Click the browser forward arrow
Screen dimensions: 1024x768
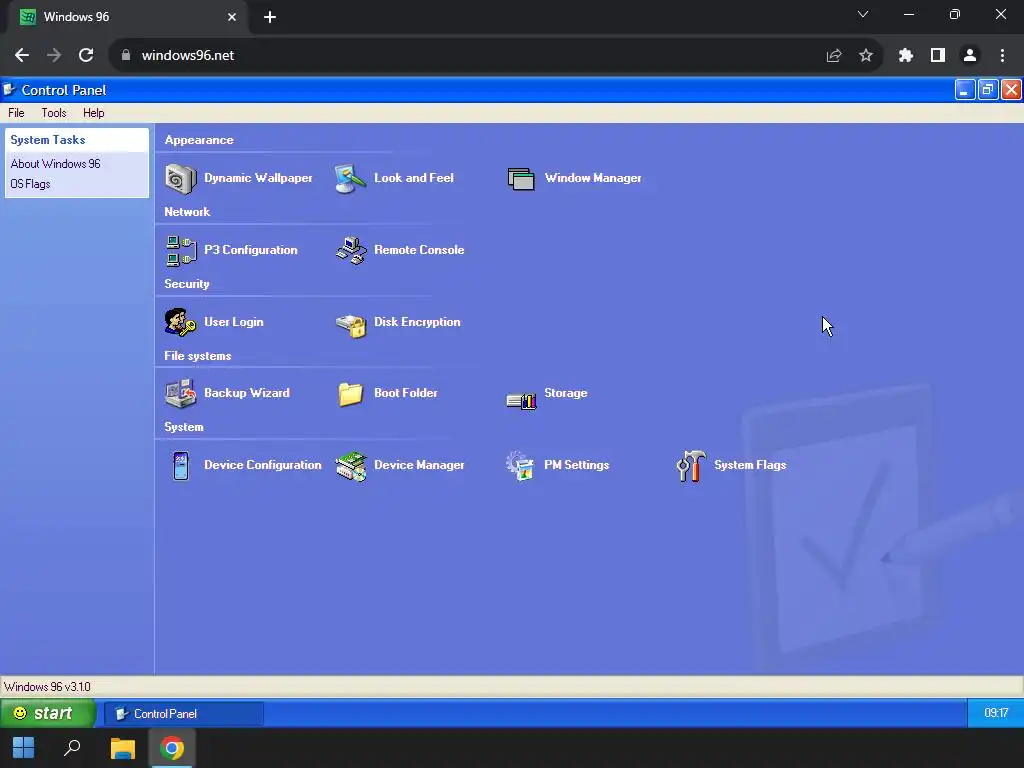pos(54,56)
